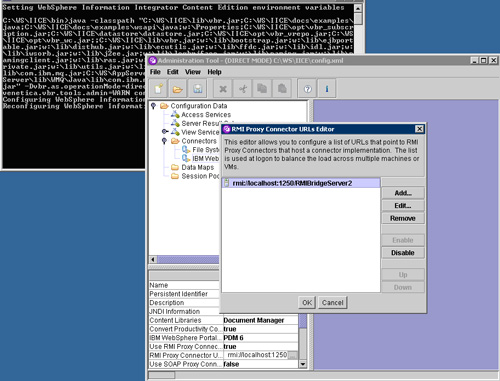Image resolution: width=500 pixels, height=381 pixels.
Task: Click the command prompt scroll-up arrow
Action: [358, 8]
